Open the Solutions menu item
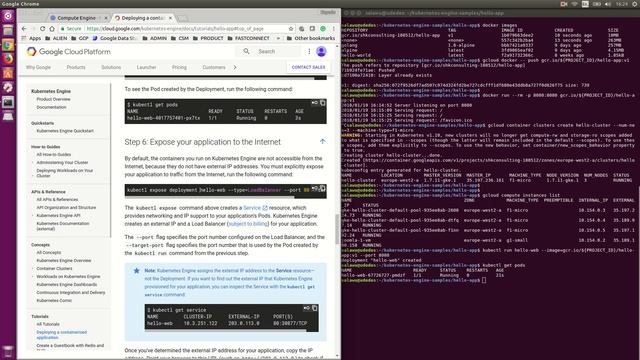The width and height of the screenshot is (640, 360). click(111, 67)
